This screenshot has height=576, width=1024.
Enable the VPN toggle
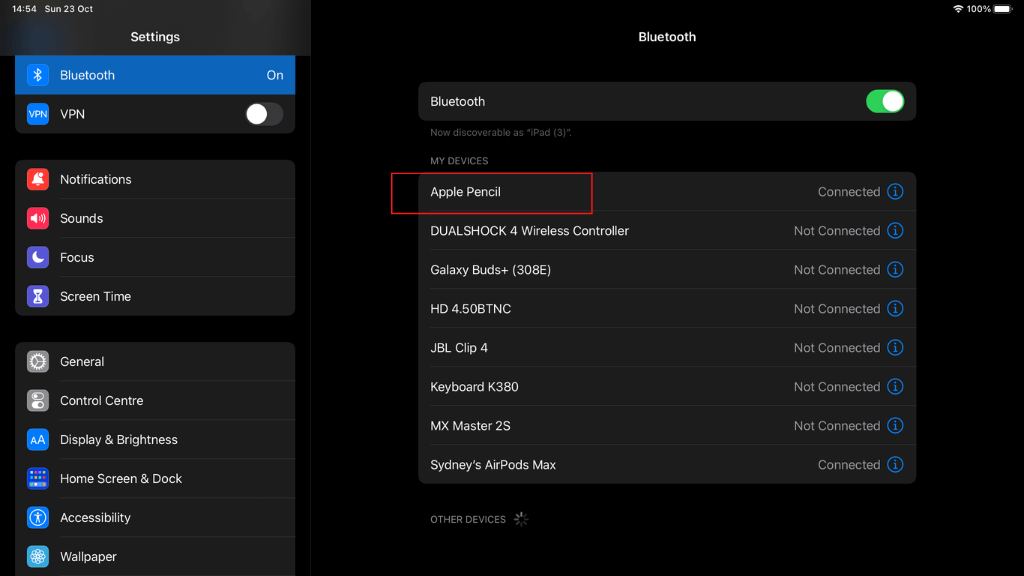pos(264,114)
